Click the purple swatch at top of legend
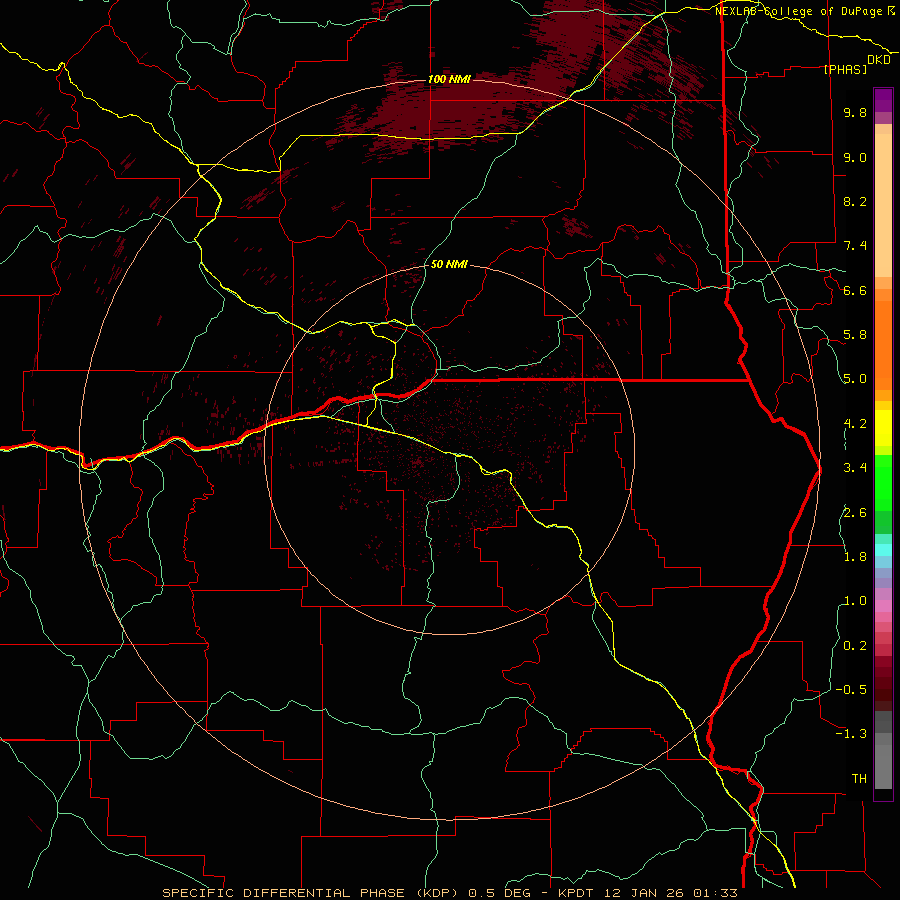Viewport: 900px width, 900px height. (883, 100)
